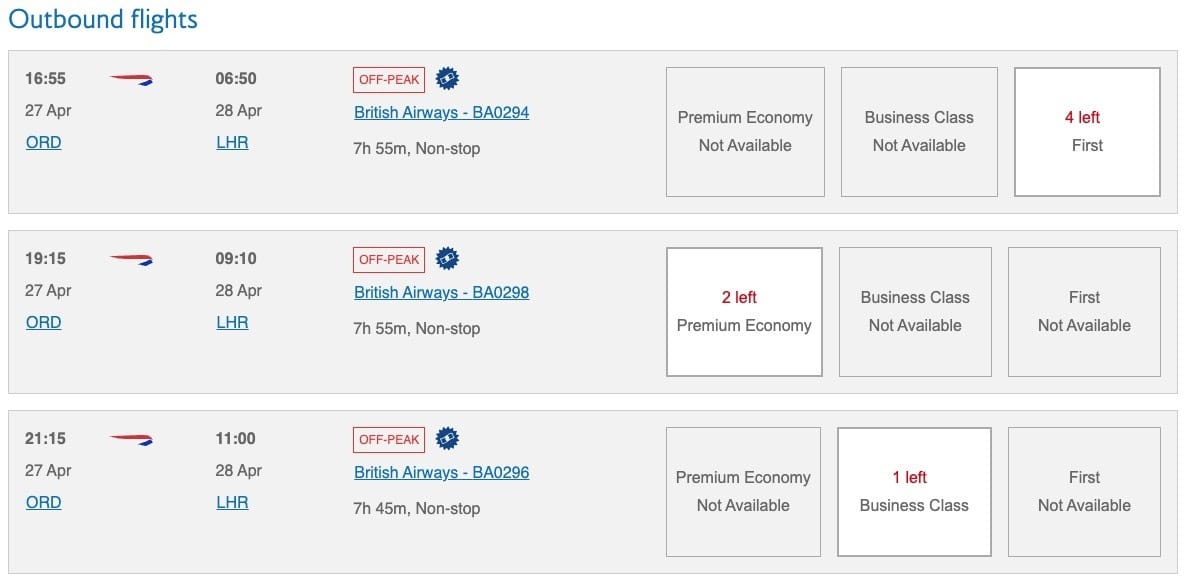Click LHR airport link on 11:00 arrival
Screen dimensions: 1189x587
pos(232,502)
